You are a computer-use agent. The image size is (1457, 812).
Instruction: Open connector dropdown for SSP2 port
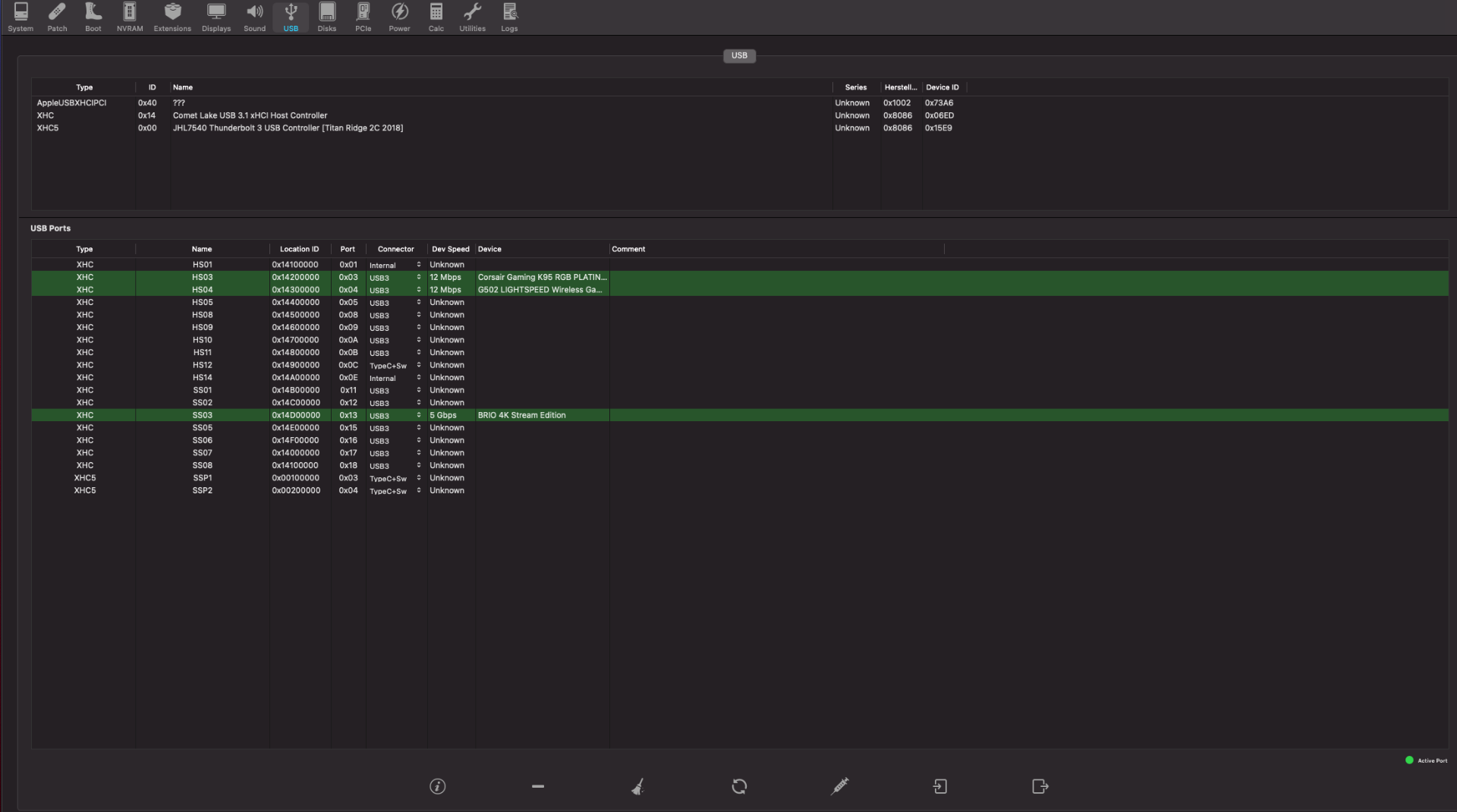(x=395, y=491)
